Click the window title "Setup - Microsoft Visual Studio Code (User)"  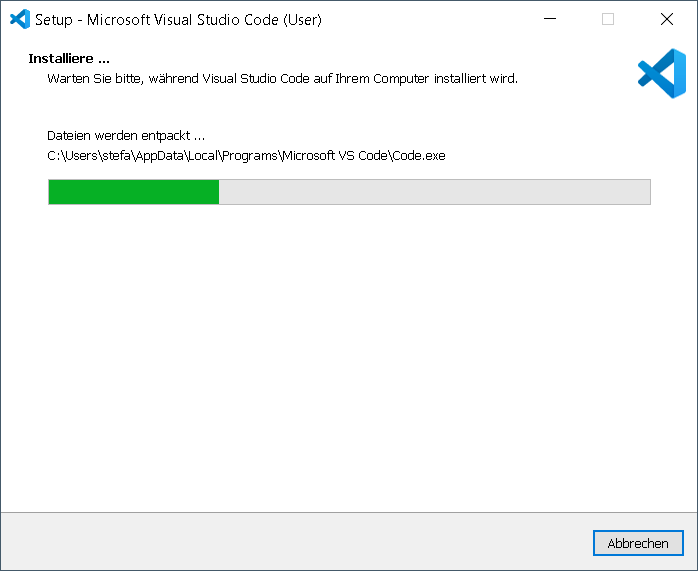(x=178, y=19)
